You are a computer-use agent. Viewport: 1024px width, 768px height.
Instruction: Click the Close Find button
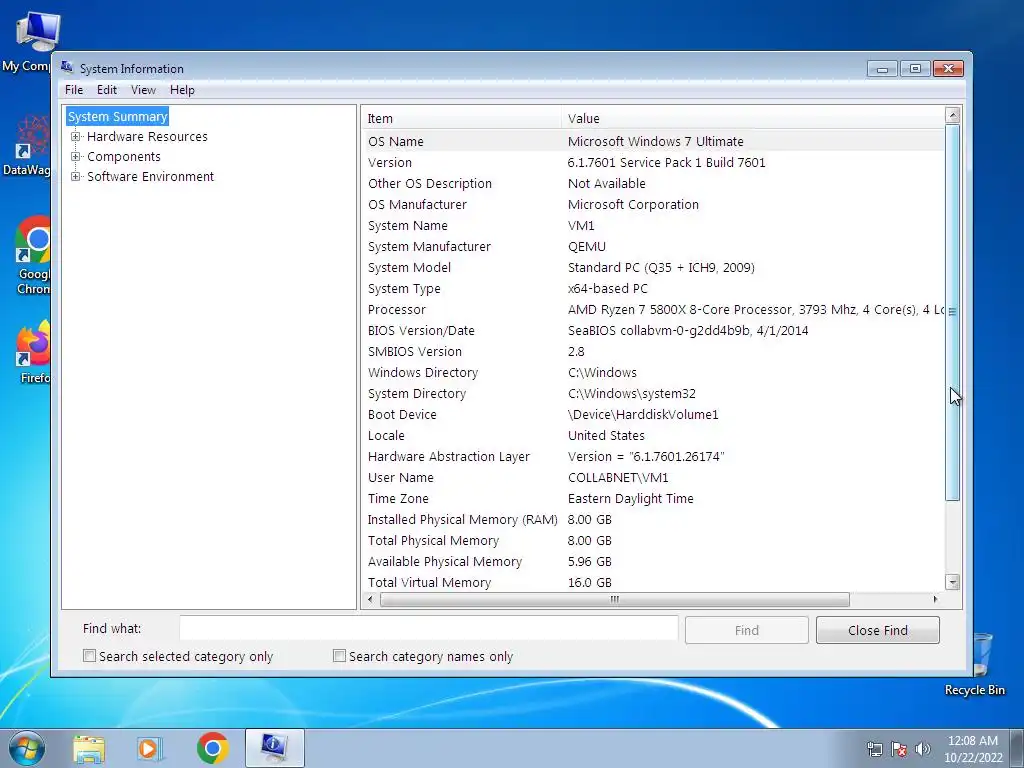click(x=877, y=630)
